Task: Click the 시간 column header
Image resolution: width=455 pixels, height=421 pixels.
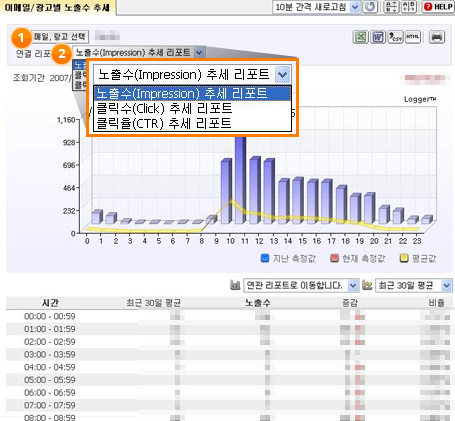Action: (50, 303)
